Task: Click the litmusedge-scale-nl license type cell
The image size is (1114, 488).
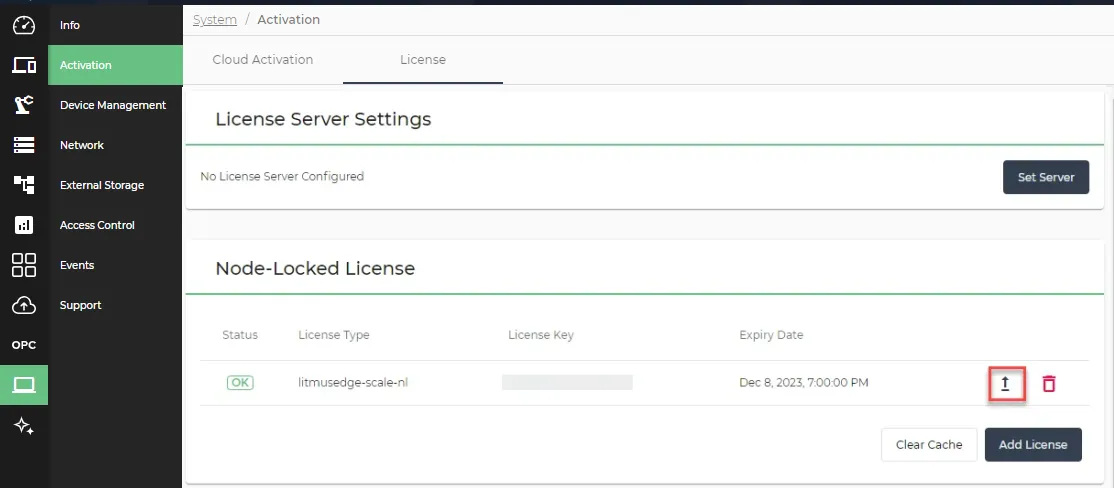Action: [353, 383]
